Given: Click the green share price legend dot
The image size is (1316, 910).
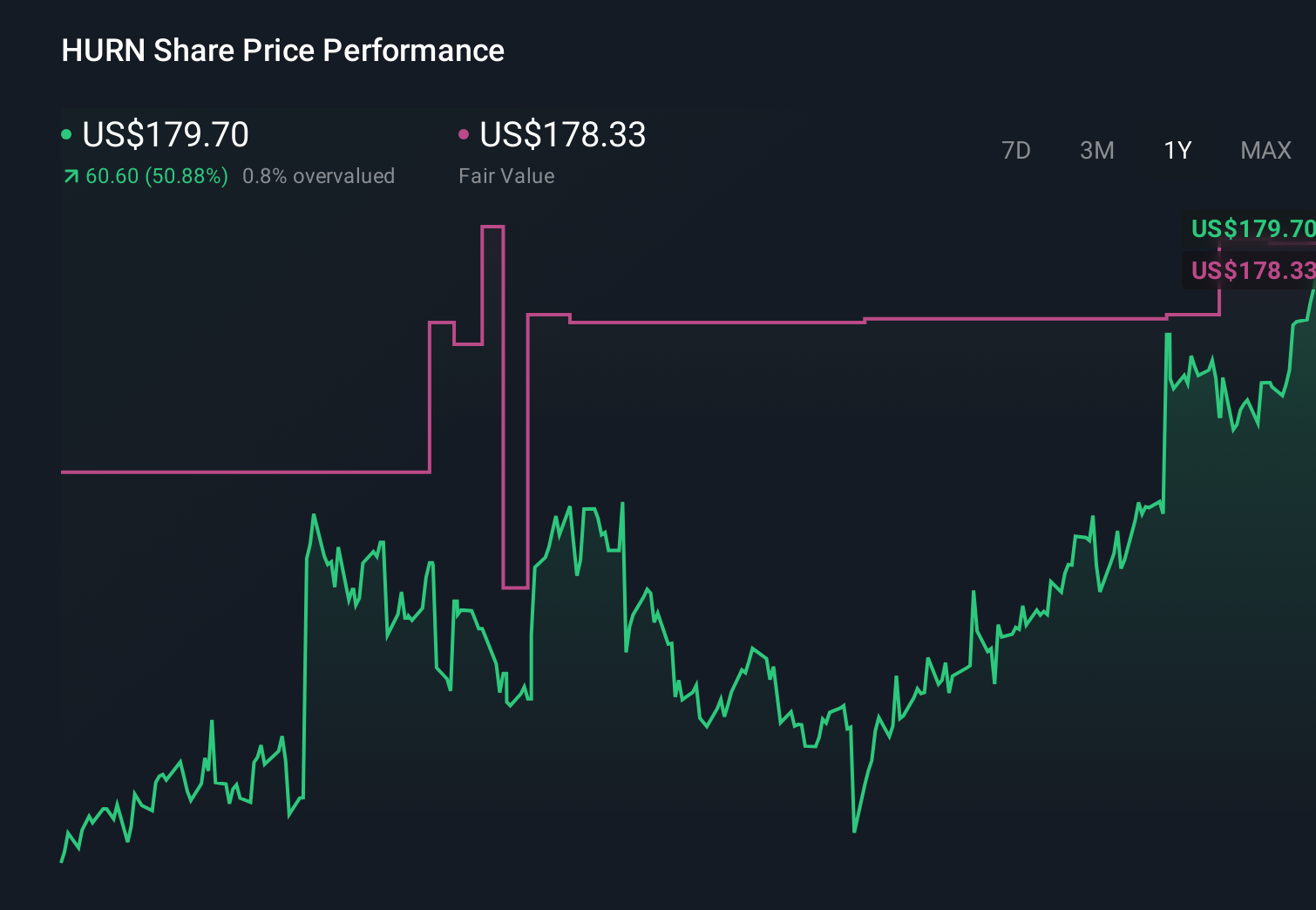Looking at the screenshot, I should click(x=66, y=136).
